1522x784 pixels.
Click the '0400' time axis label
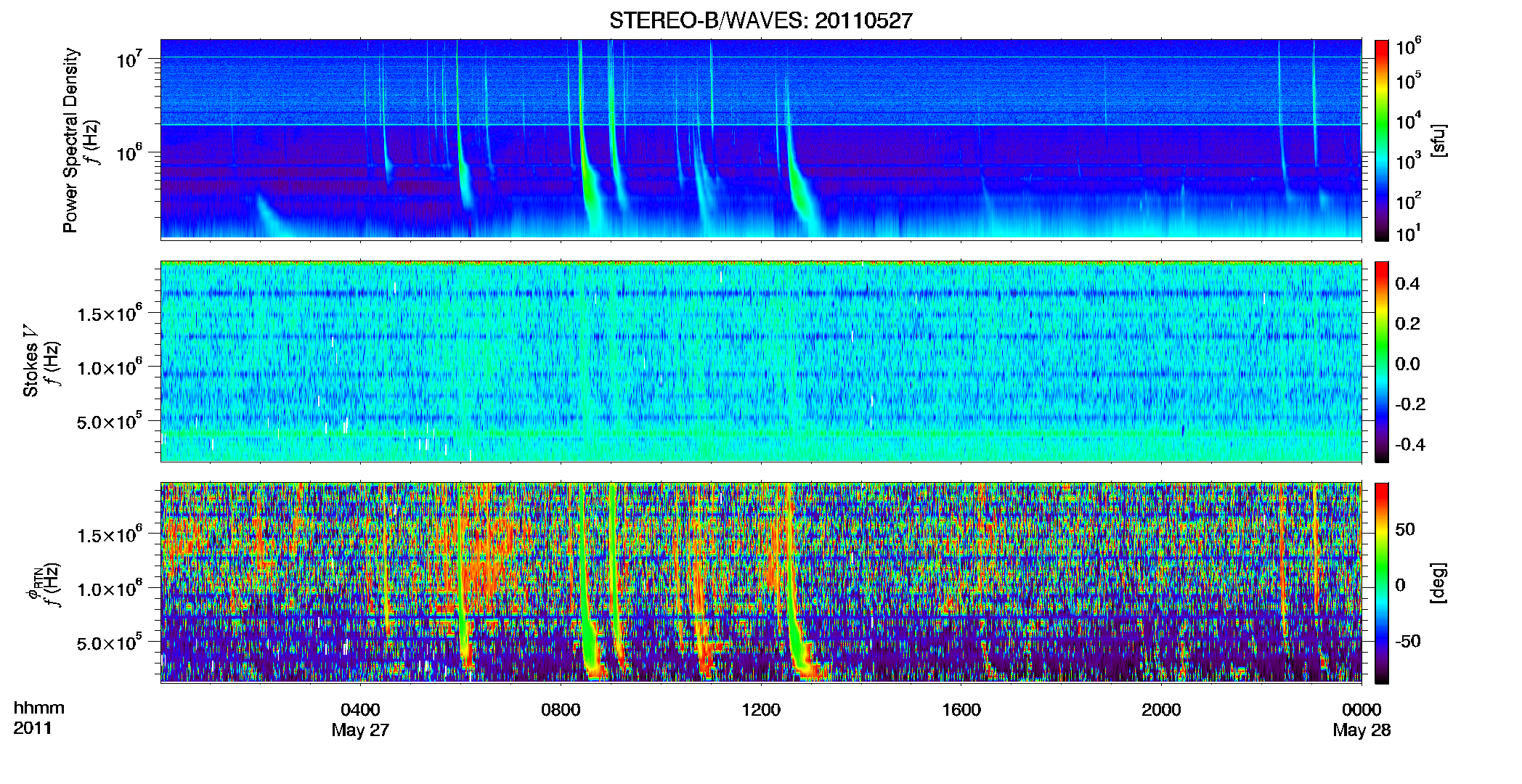pos(360,710)
